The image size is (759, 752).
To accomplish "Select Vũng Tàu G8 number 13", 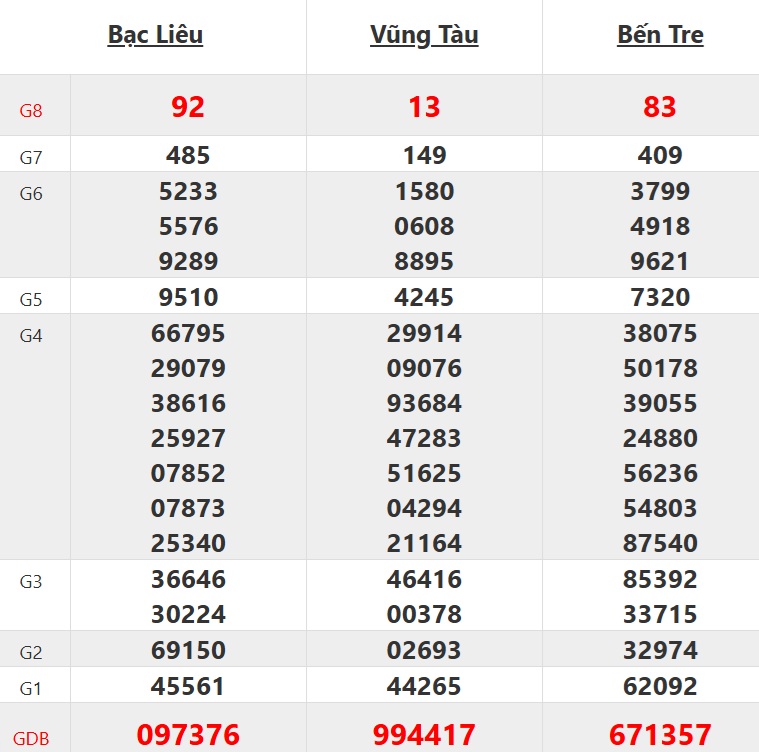I will coord(424,107).
